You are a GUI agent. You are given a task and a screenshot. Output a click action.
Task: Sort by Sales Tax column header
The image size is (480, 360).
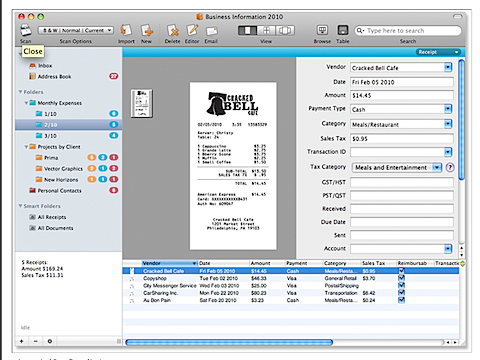pyautogui.click(x=379, y=263)
